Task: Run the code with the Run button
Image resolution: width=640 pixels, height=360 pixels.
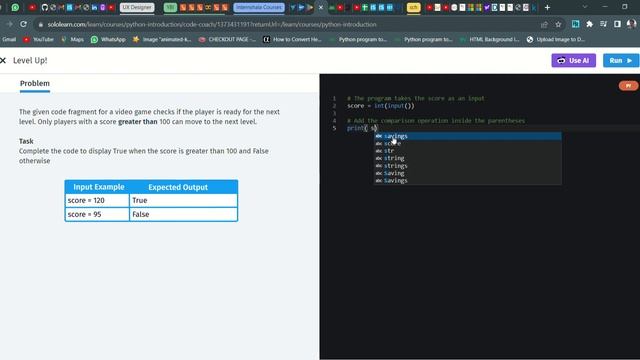Action: [x=621, y=60]
